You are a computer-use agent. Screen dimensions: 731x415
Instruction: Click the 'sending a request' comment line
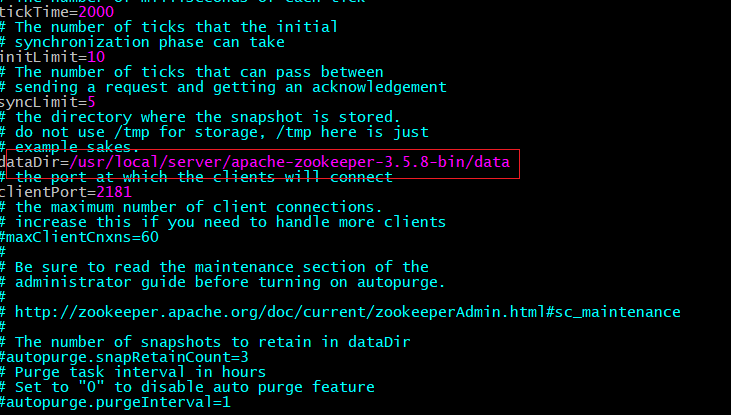click(x=230, y=87)
